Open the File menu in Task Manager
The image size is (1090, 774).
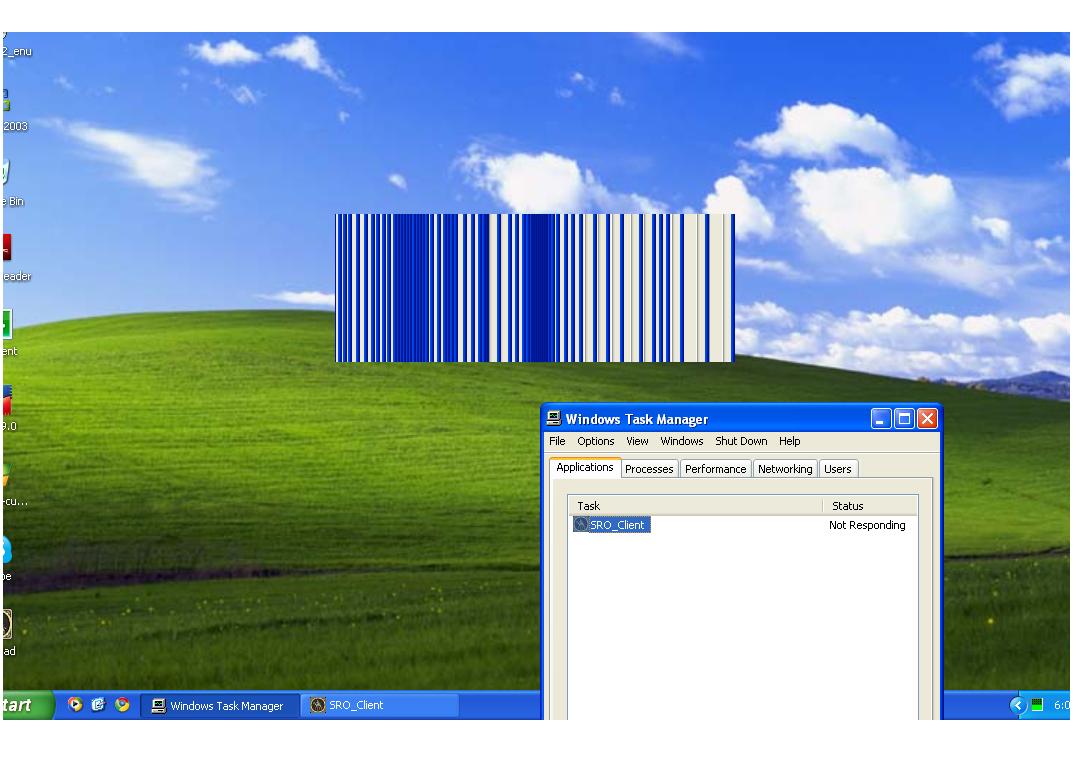(557, 441)
